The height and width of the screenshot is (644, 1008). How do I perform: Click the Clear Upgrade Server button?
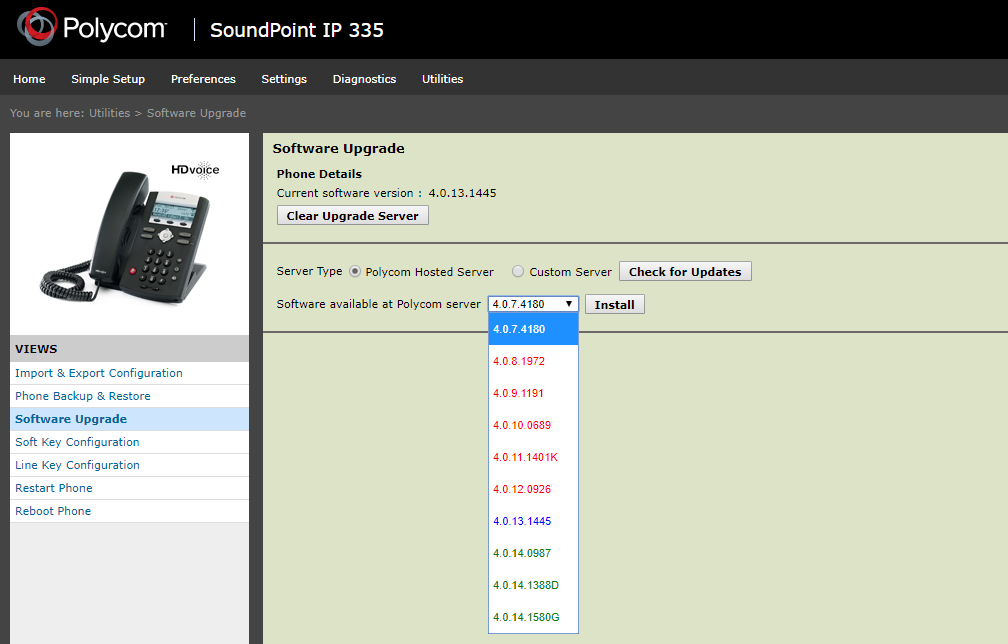tap(352, 216)
